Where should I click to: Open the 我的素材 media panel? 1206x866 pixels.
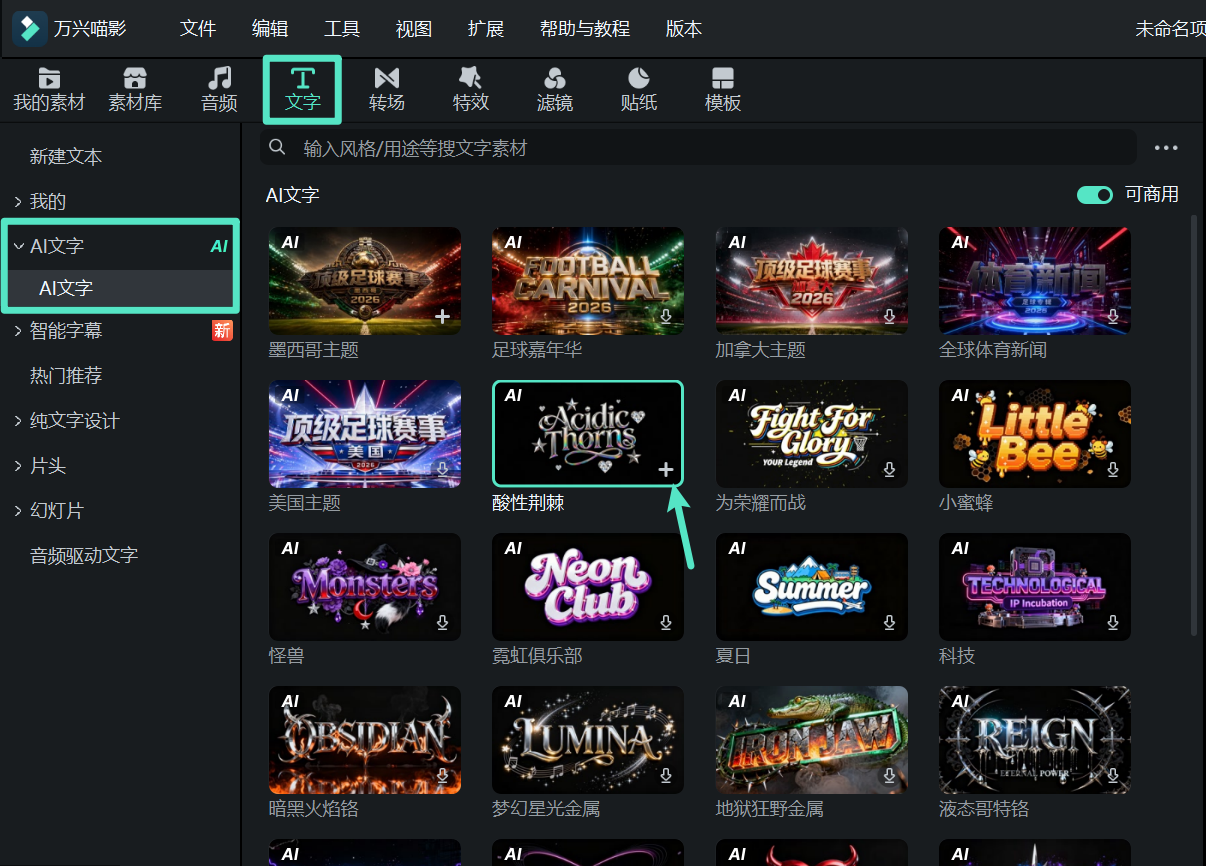point(49,89)
